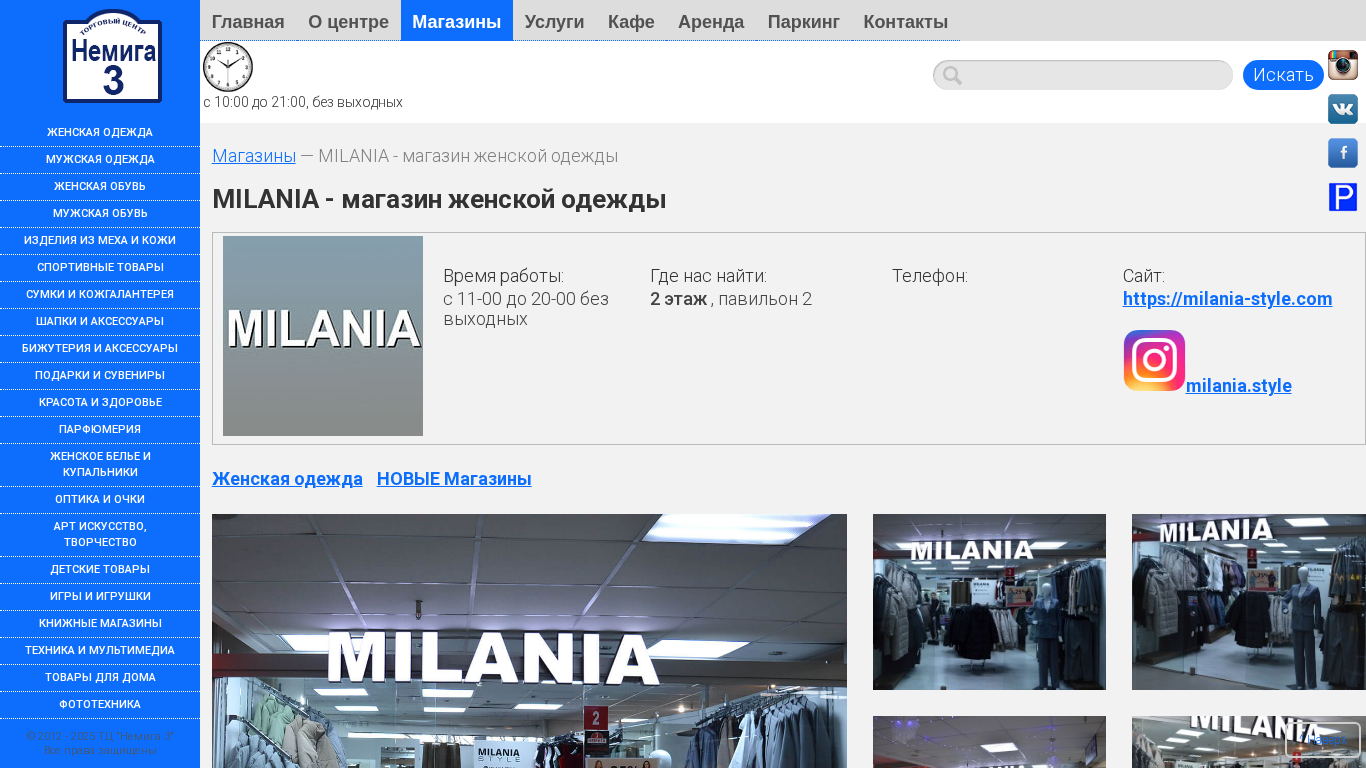This screenshot has width=1366, height=768.
Task: Open the first small MILANIA shop thumbnail
Action: pos(989,602)
